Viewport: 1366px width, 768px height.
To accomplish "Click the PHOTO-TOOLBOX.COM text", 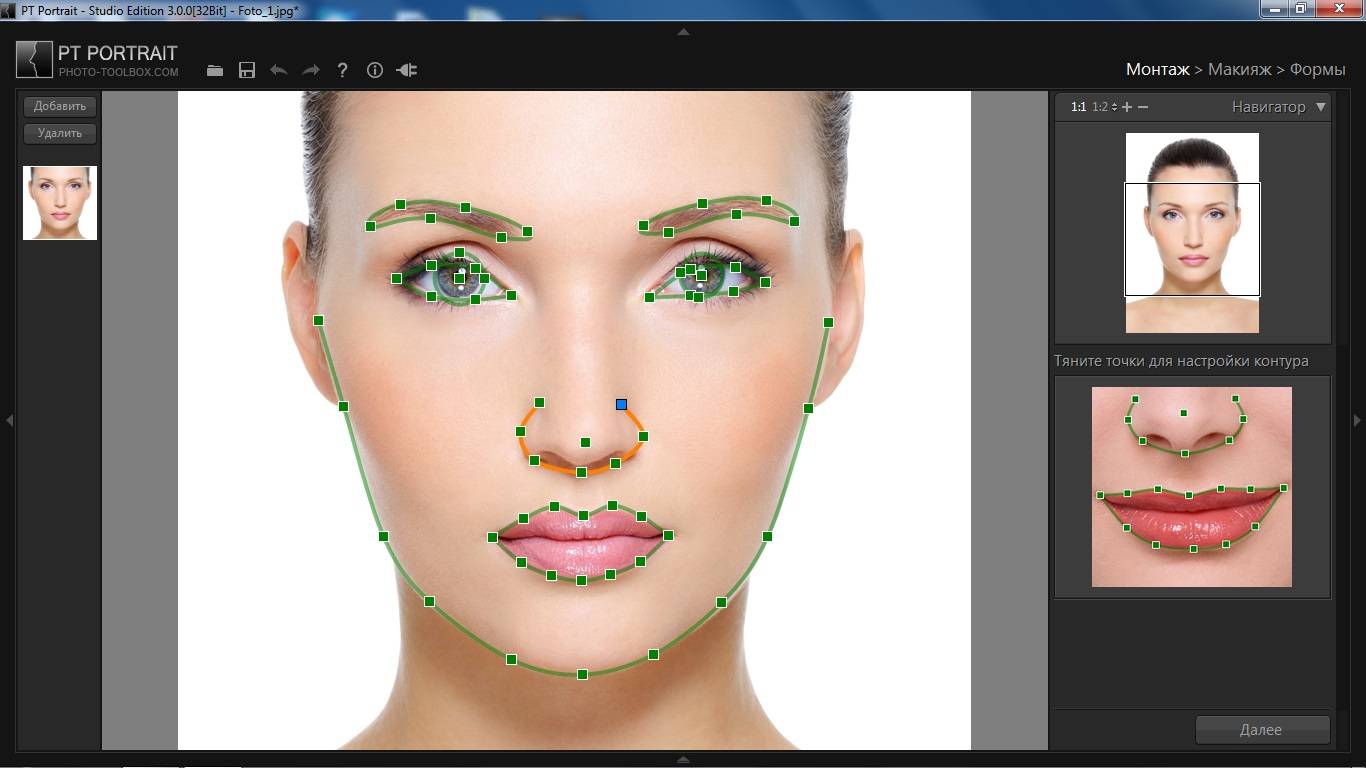I will [118, 72].
